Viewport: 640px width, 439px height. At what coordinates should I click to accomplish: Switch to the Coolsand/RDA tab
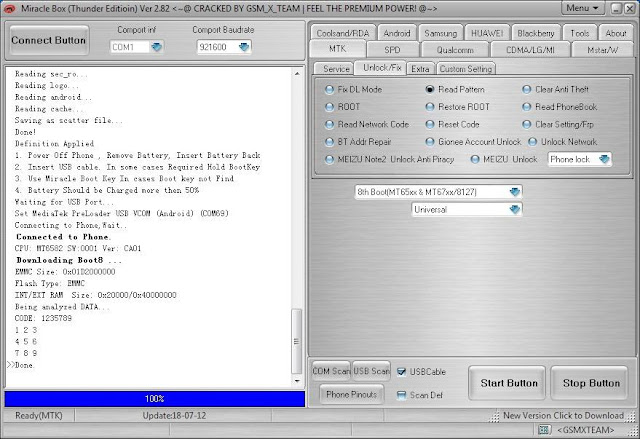(x=342, y=33)
